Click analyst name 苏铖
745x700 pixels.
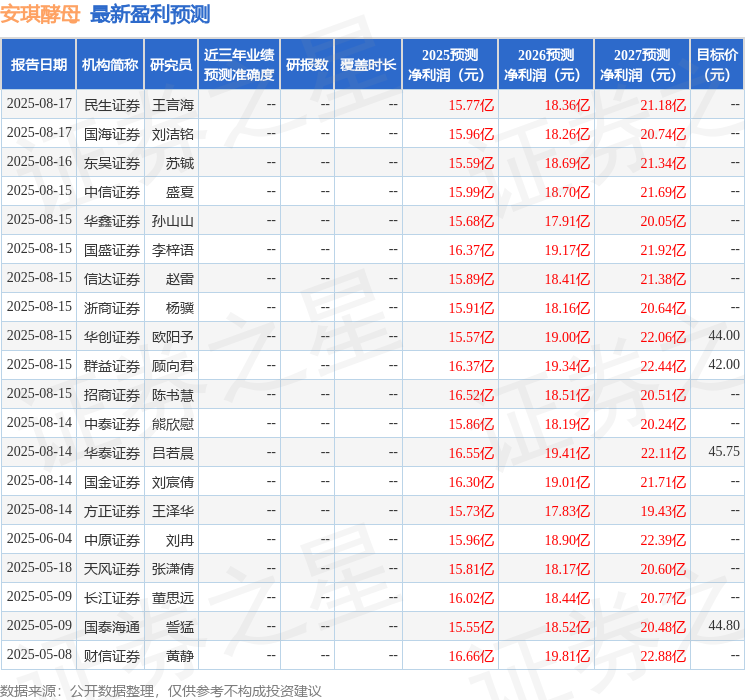point(180,163)
